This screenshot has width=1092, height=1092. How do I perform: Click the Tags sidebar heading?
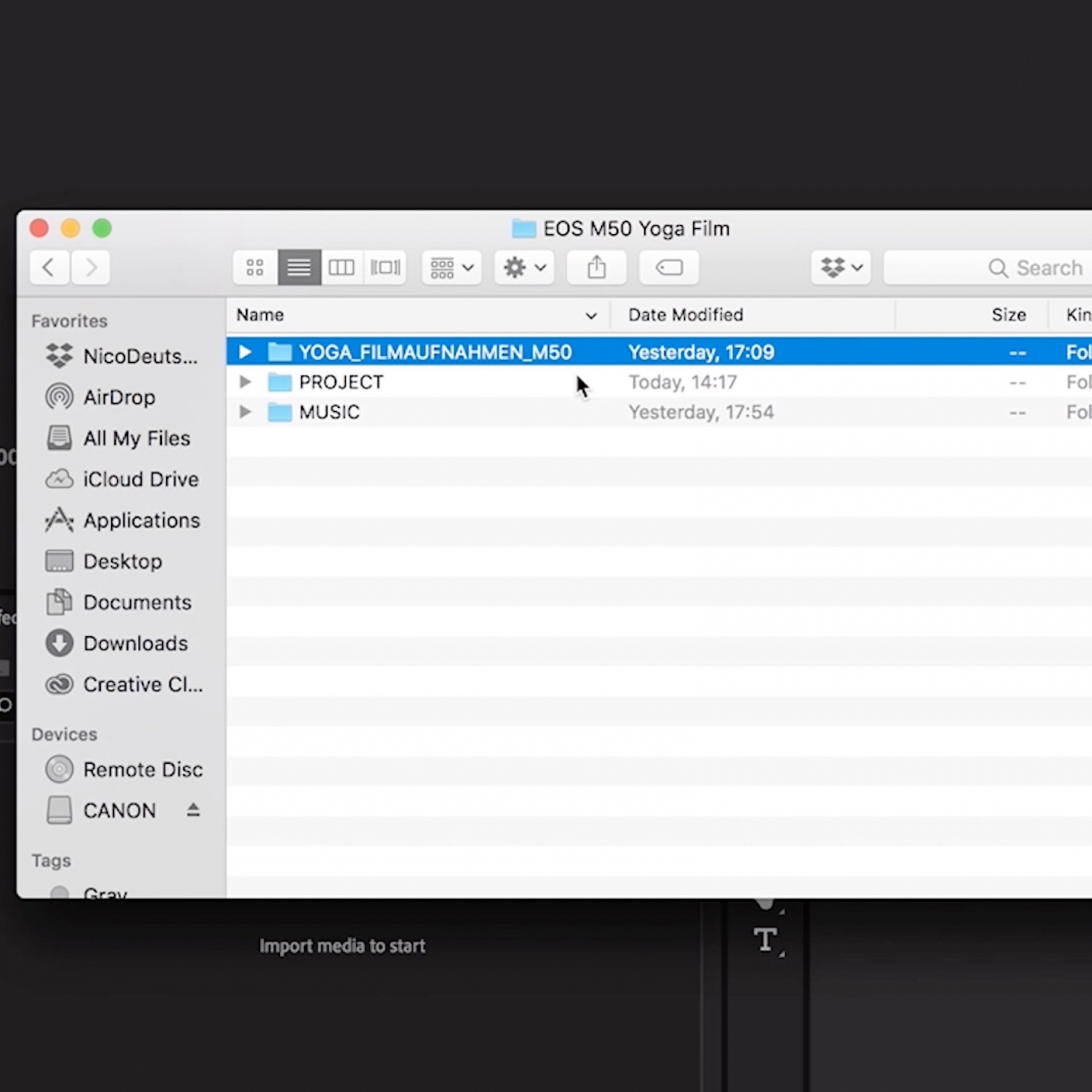pos(51,861)
